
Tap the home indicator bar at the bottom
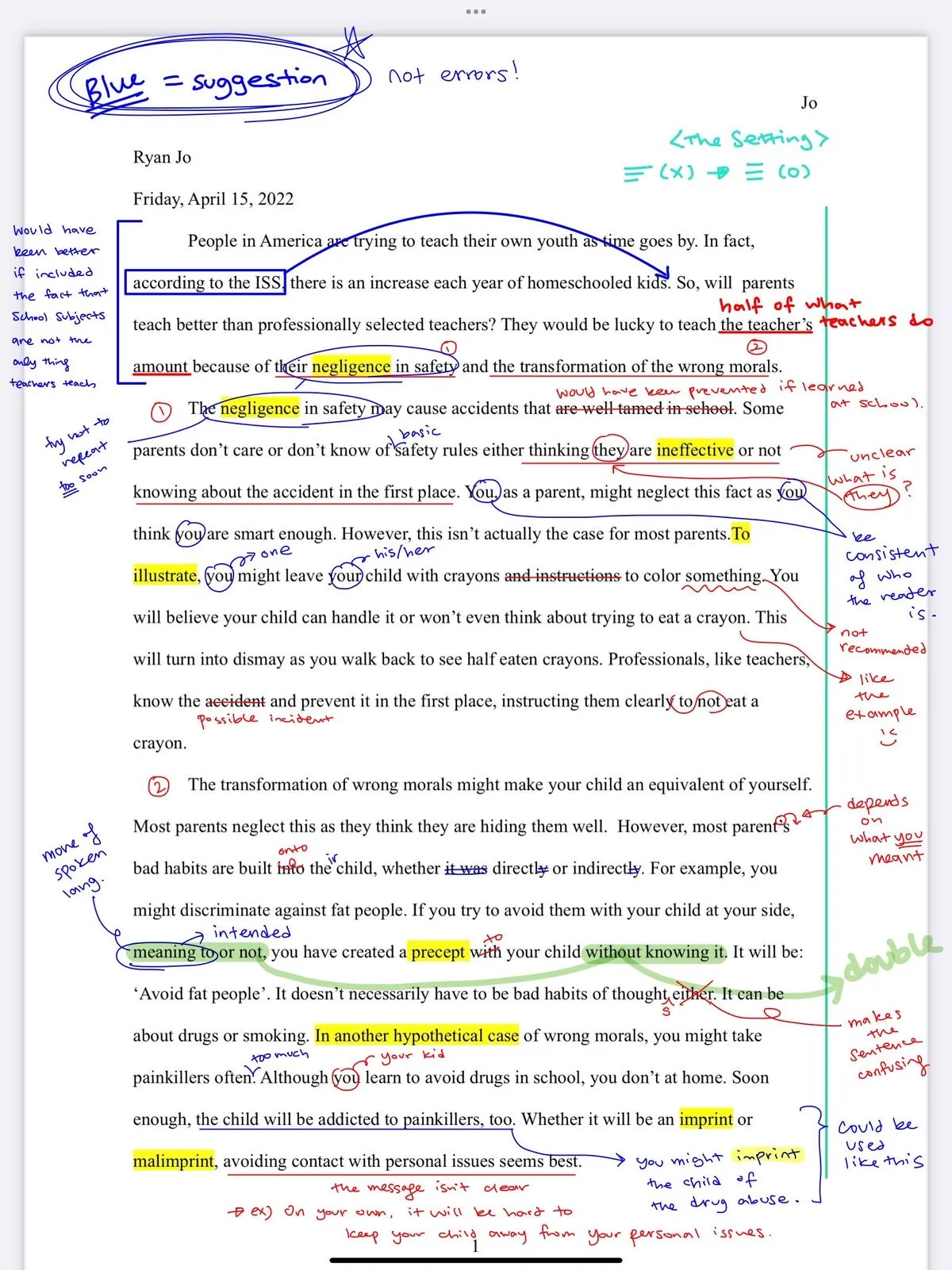[x=476, y=1260]
